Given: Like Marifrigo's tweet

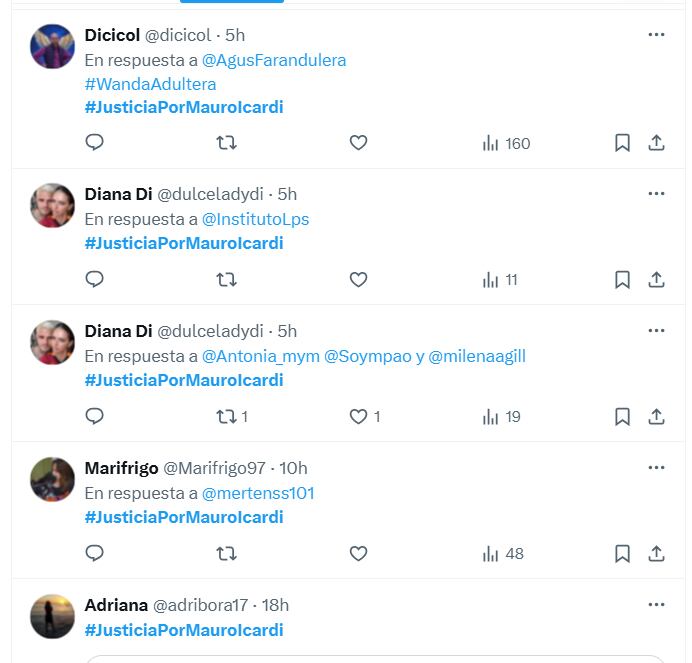Looking at the screenshot, I should click(x=358, y=553).
